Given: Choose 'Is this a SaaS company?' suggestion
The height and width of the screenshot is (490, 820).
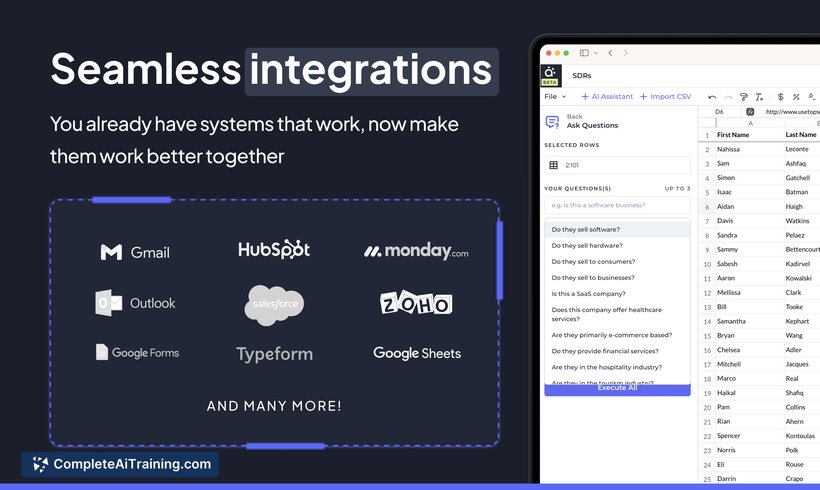Looking at the screenshot, I should [617, 294].
